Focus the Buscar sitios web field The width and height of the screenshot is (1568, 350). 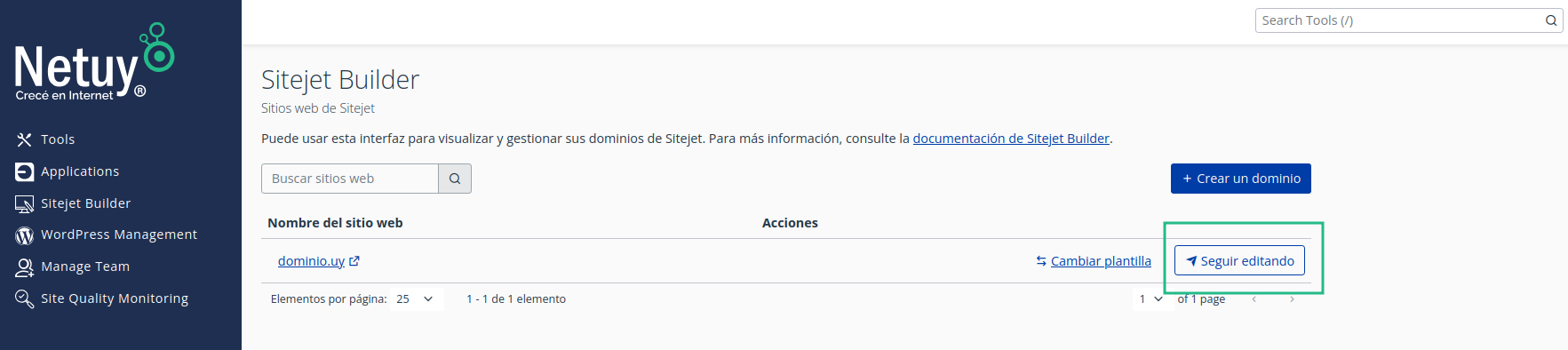(350, 179)
